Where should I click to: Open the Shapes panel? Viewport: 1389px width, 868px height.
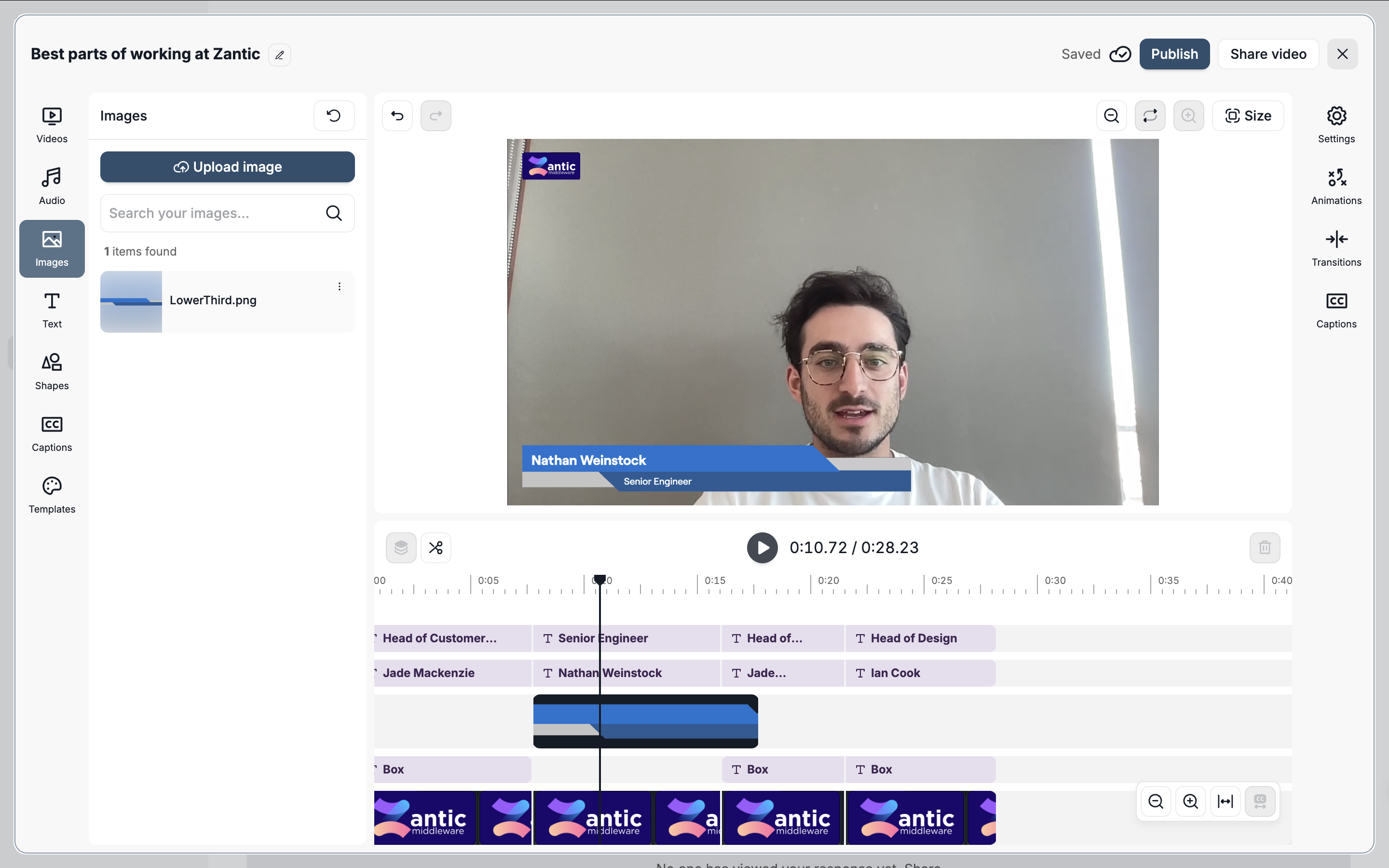point(52,371)
